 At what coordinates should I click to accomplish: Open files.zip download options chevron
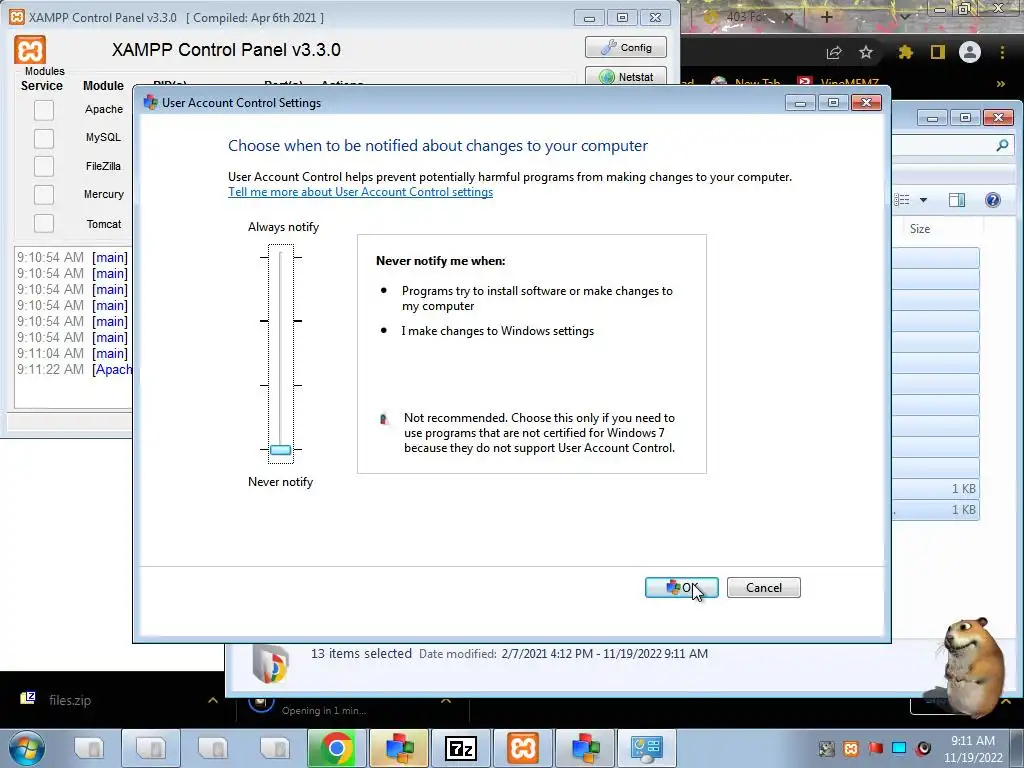coord(213,700)
